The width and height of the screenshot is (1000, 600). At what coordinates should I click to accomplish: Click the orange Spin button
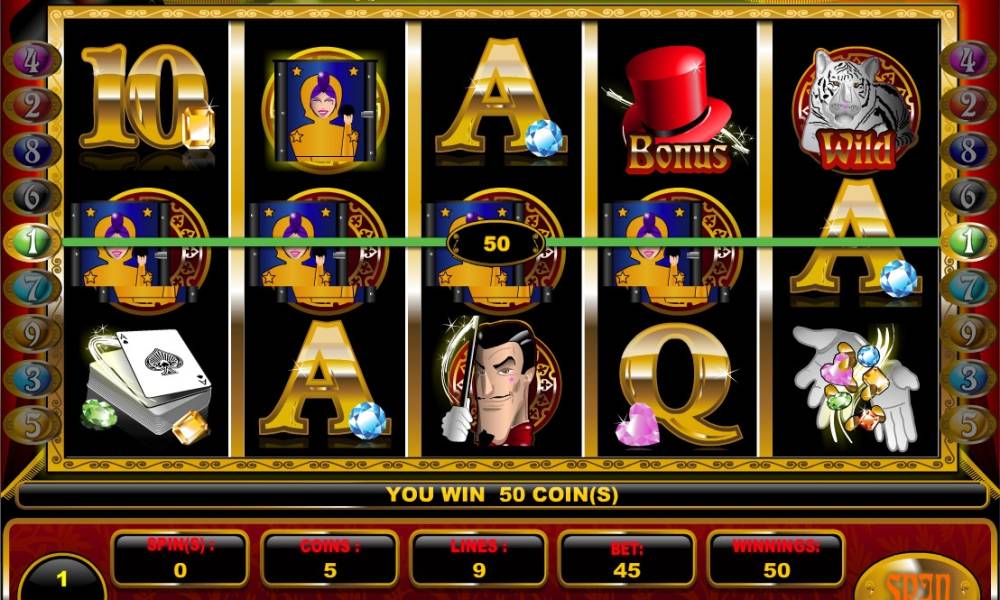click(918, 580)
